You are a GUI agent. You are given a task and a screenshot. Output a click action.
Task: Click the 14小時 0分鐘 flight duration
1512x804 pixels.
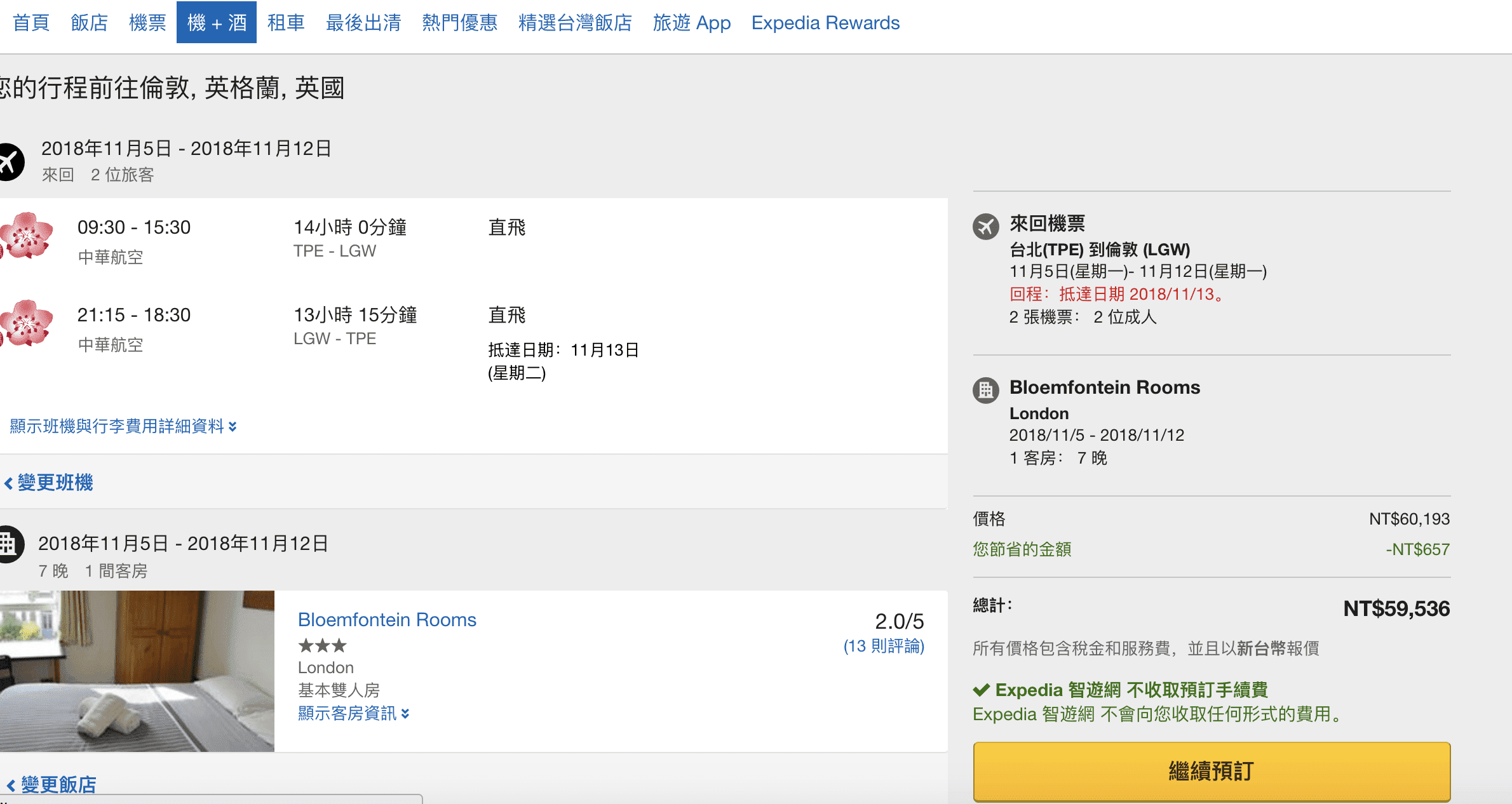(x=350, y=227)
